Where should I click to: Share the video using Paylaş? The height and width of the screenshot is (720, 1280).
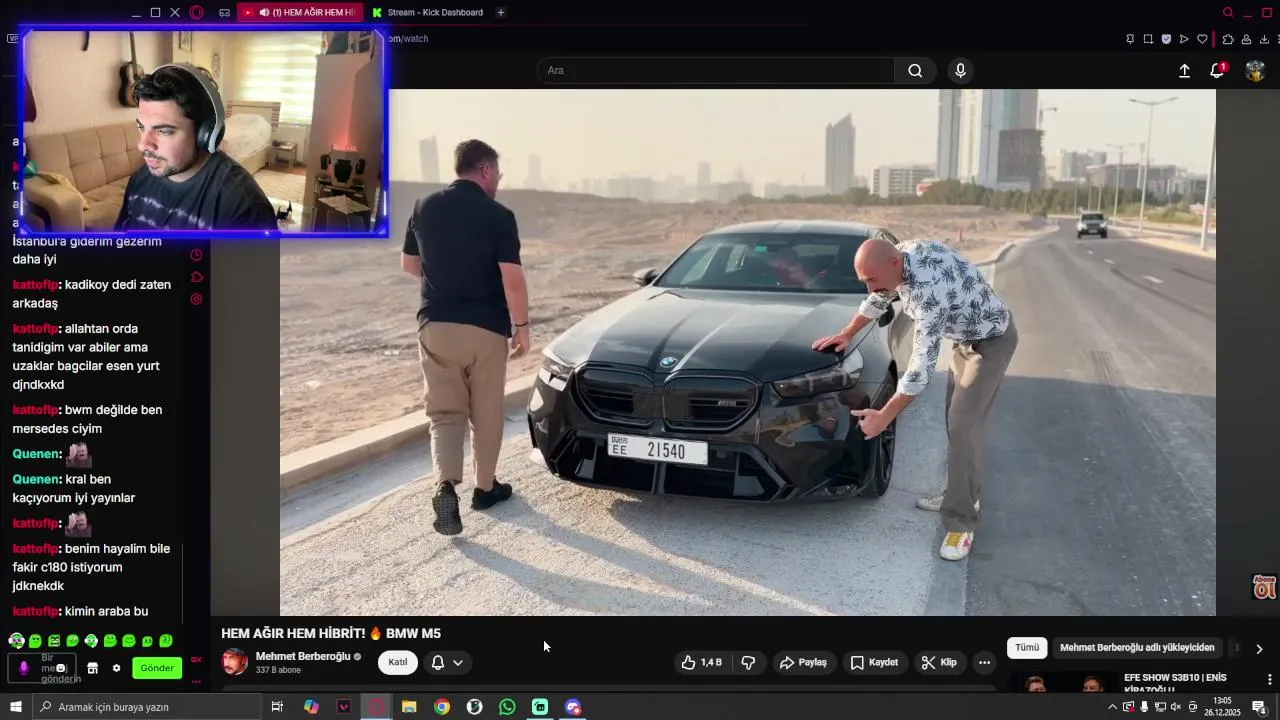coord(803,662)
